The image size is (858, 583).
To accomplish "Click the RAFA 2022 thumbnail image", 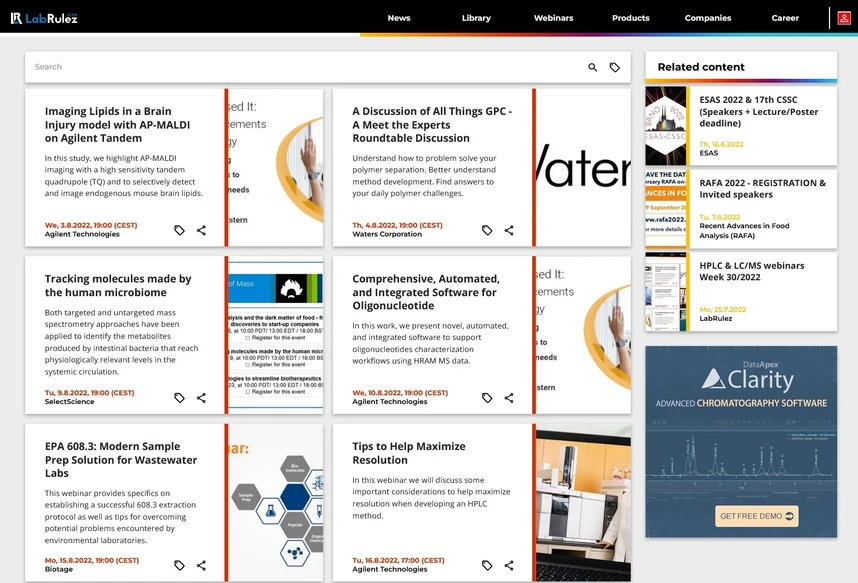I will point(665,209).
